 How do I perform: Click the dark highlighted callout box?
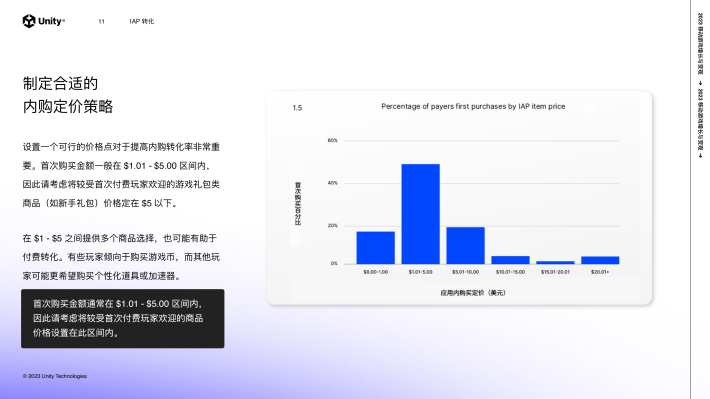tap(123, 318)
